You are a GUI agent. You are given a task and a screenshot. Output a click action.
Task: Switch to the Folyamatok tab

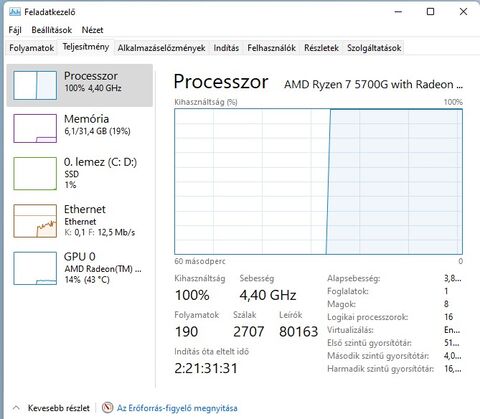click(x=32, y=48)
